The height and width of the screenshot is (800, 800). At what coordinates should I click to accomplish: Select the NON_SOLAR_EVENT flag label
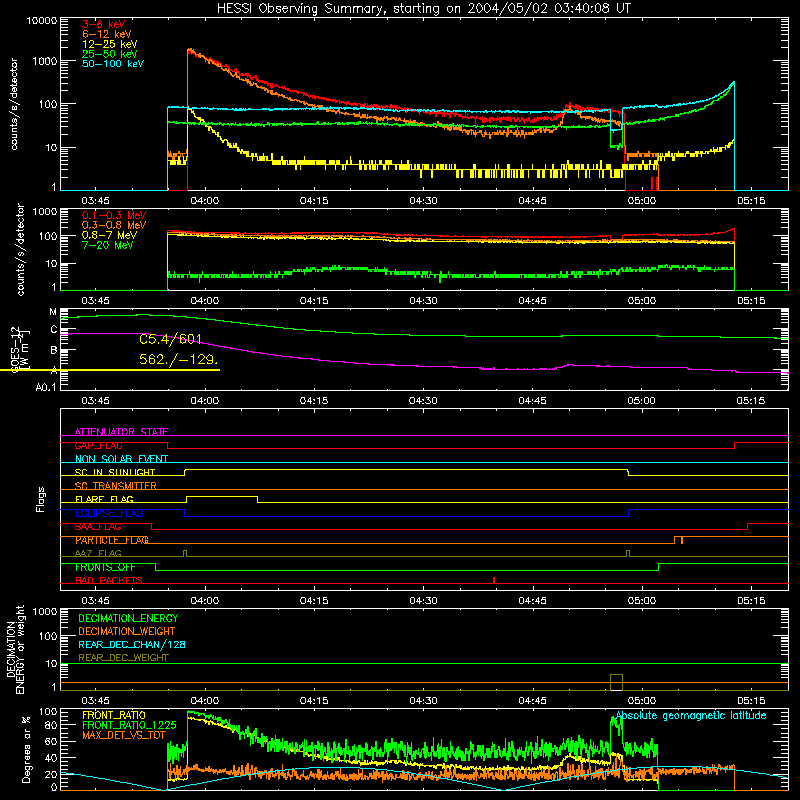[x=121, y=459]
